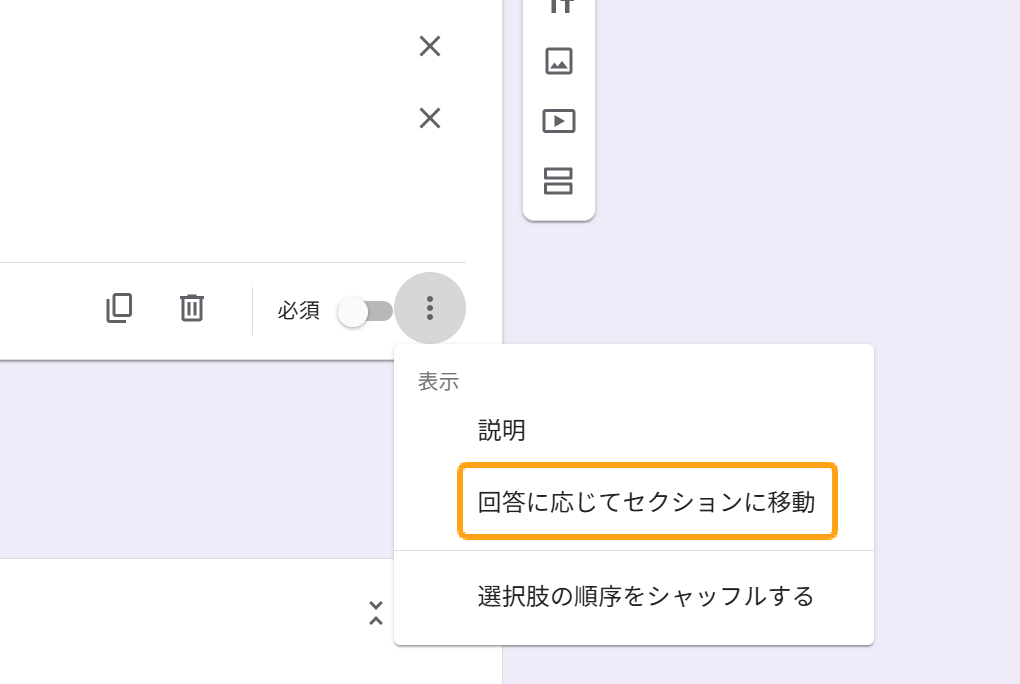Click the 表示 menu header label
The height and width of the screenshot is (684, 1020).
click(438, 381)
